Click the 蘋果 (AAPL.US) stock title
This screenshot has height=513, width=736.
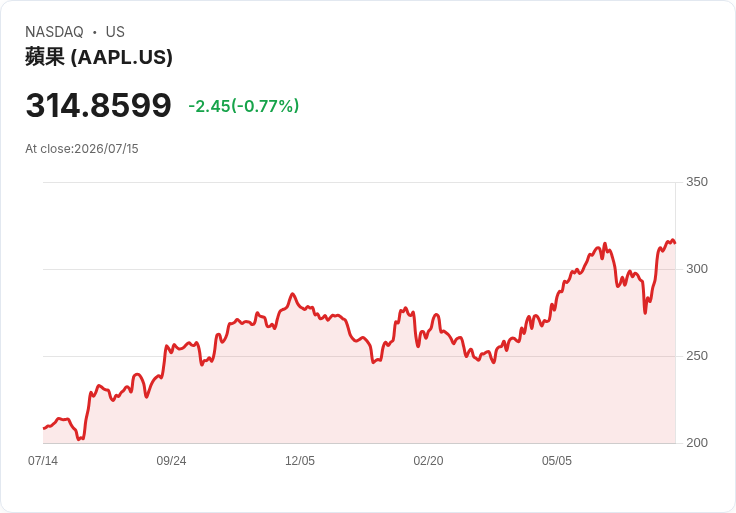[x=99, y=57]
